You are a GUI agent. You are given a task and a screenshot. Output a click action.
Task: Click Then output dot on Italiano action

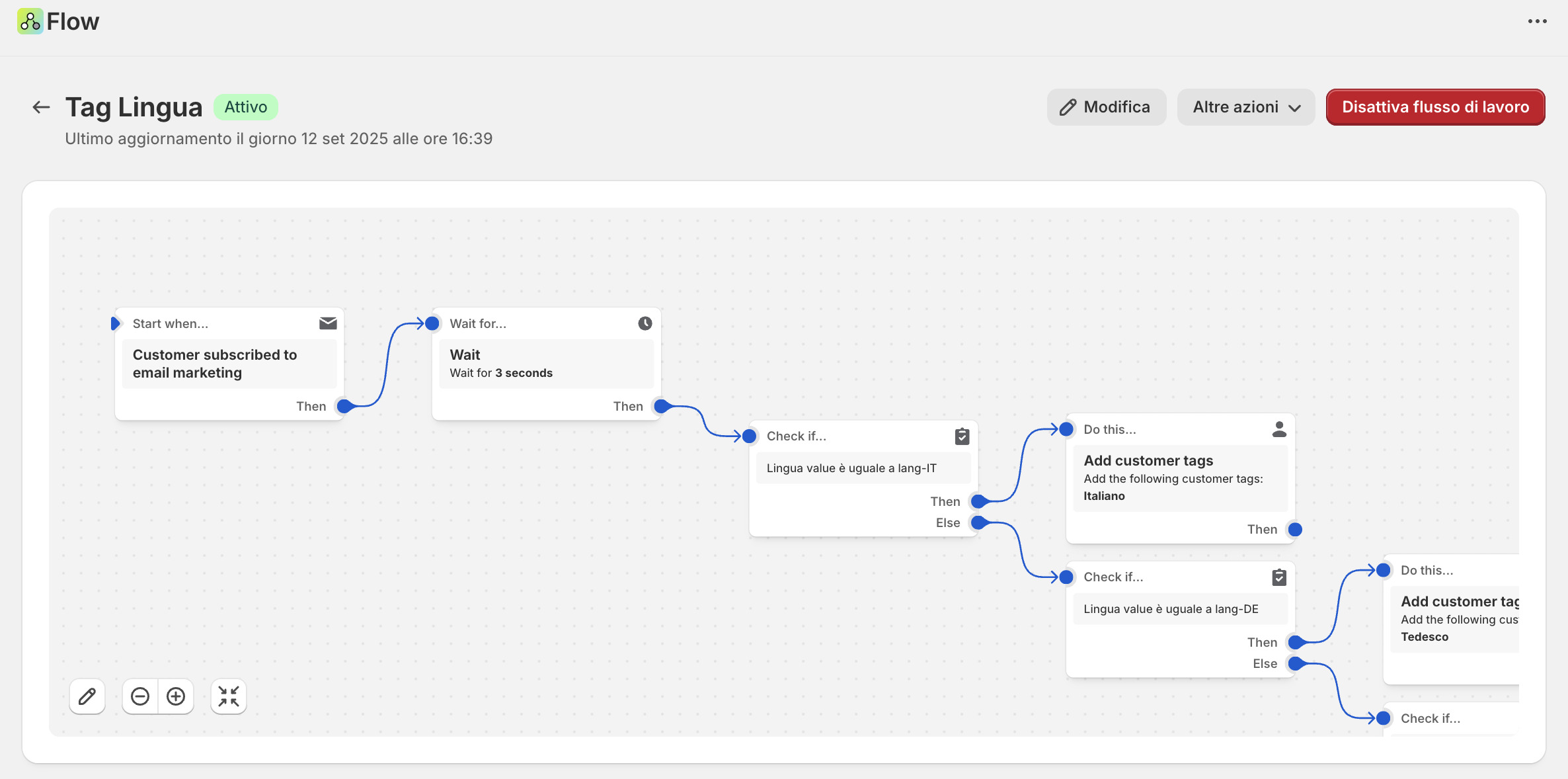[1295, 530]
